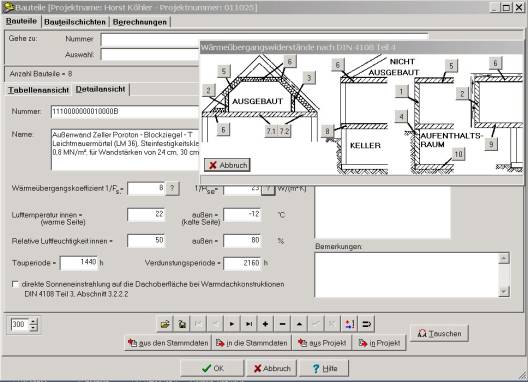528x382 pixels.
Task: Select the Detailansicht tab
Action: click(100, 89)
